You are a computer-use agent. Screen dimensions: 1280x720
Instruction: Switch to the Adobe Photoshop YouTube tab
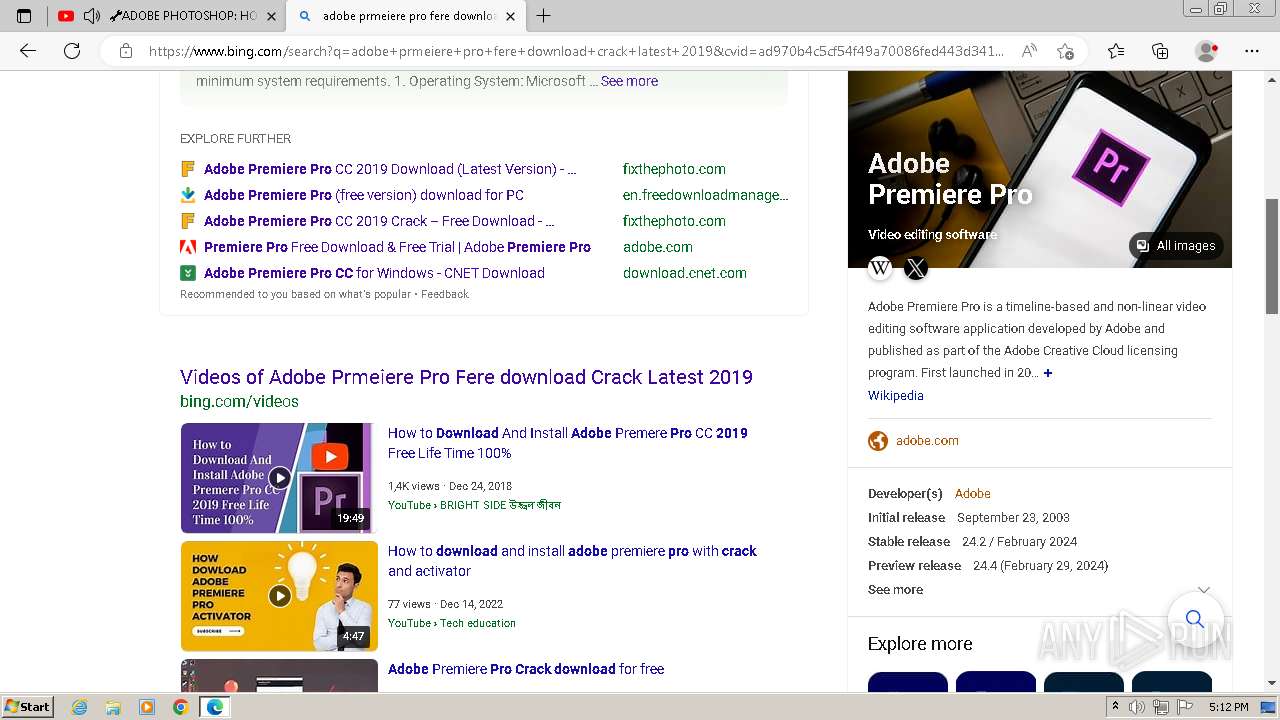pyautogui.click(x=168, y=16)
